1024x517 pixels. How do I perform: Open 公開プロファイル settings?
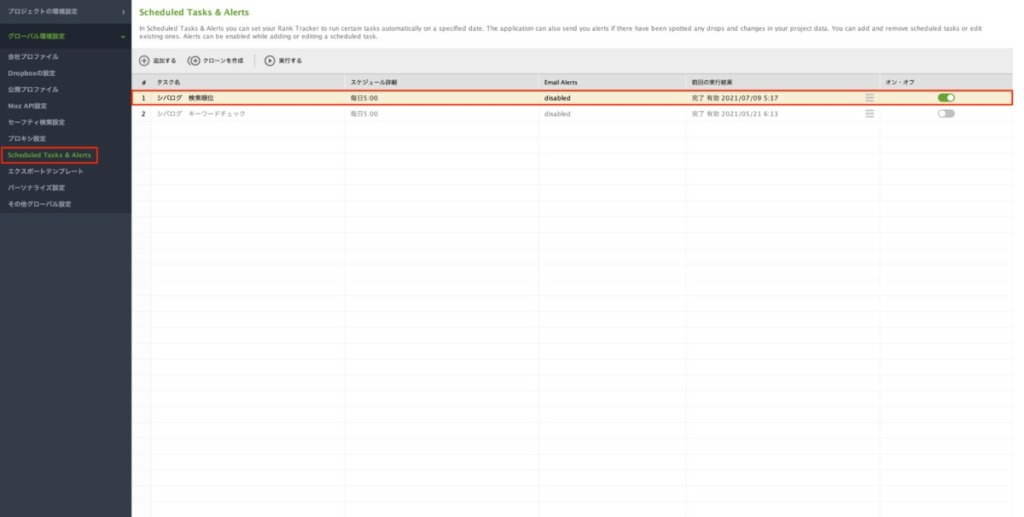(33, 89)
